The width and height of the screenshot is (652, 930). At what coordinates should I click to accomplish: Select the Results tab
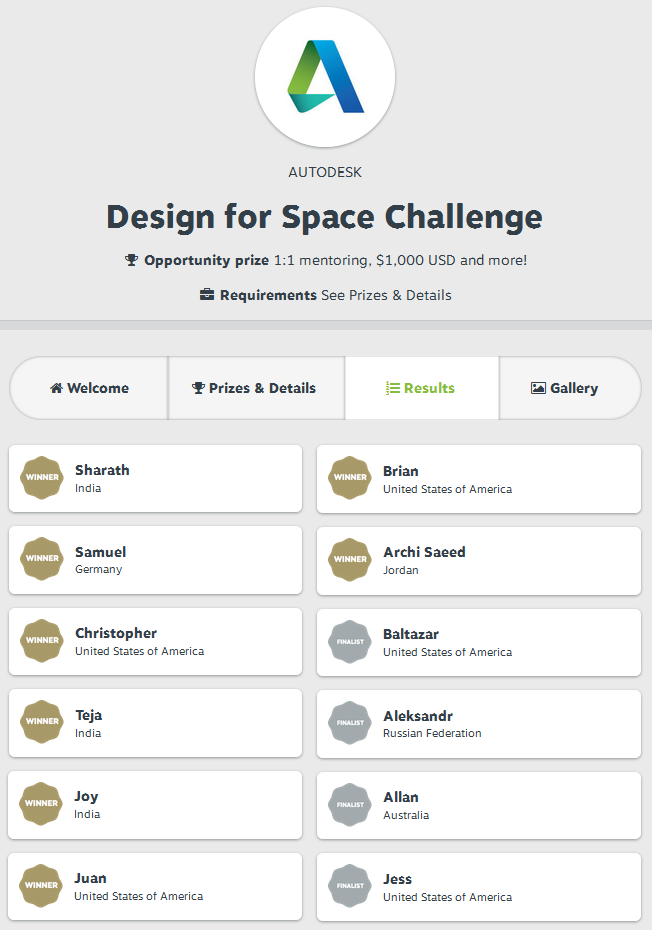coord(422,388)
